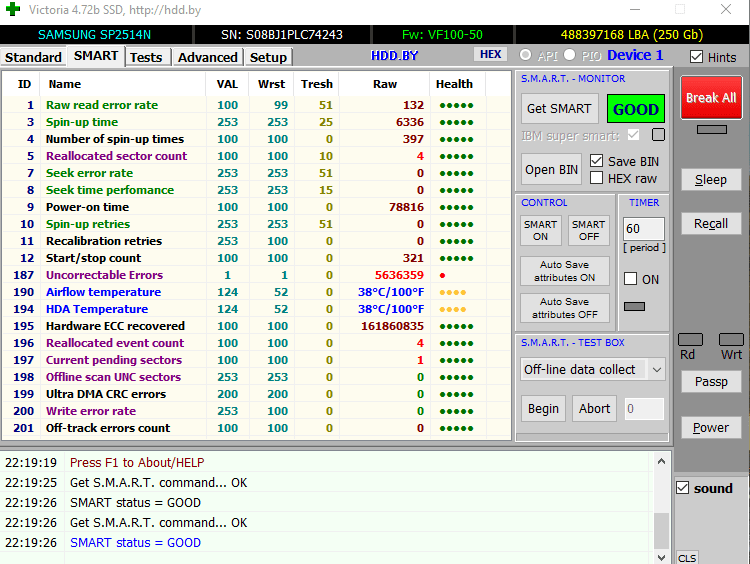Click the timer period input field

[x=643, y=229]
